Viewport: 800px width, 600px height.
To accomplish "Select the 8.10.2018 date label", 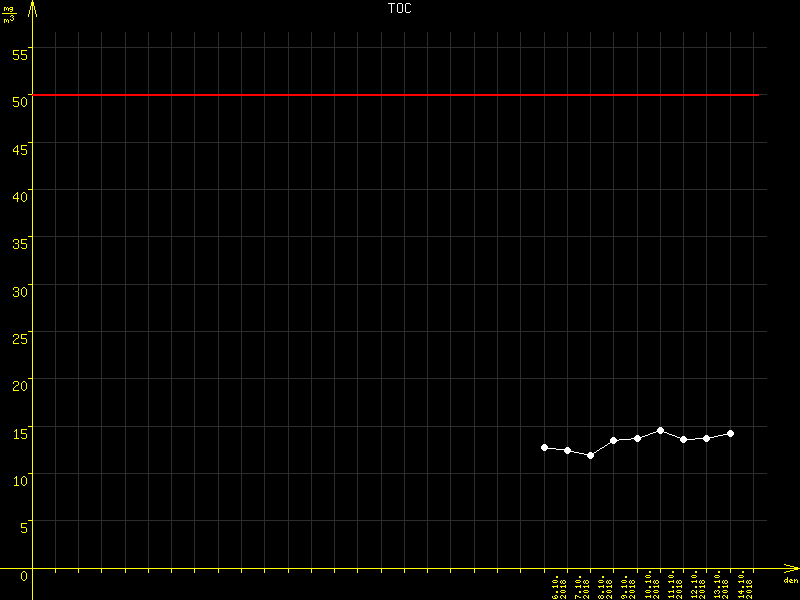I will click(x=605, y=587).
